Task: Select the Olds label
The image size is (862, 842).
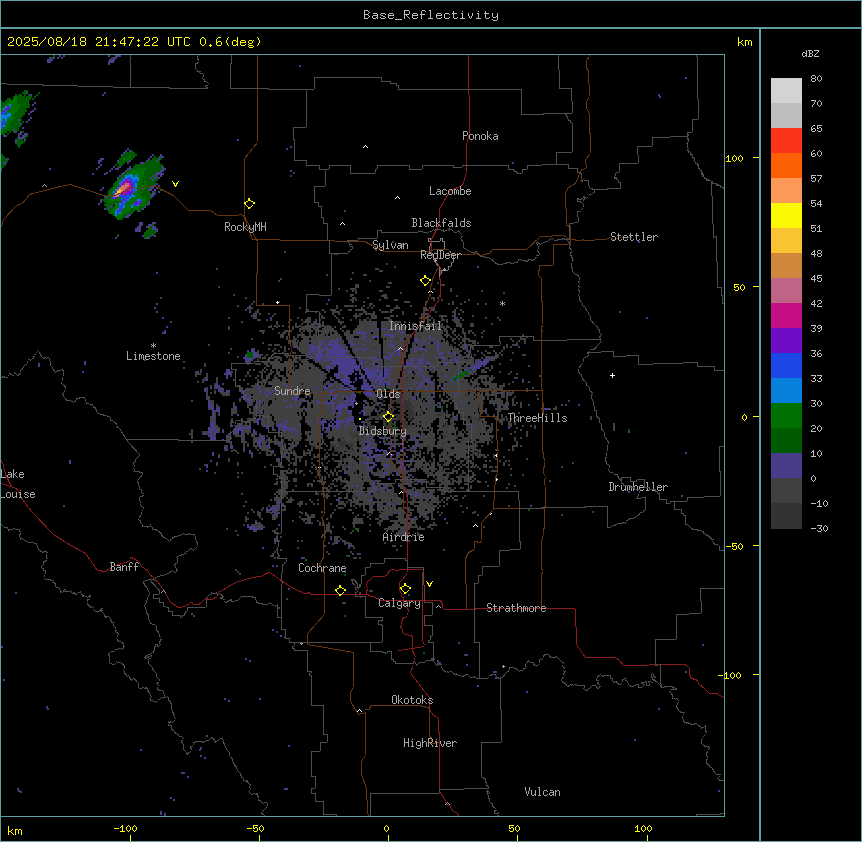Action: click(x=388, y=394)
